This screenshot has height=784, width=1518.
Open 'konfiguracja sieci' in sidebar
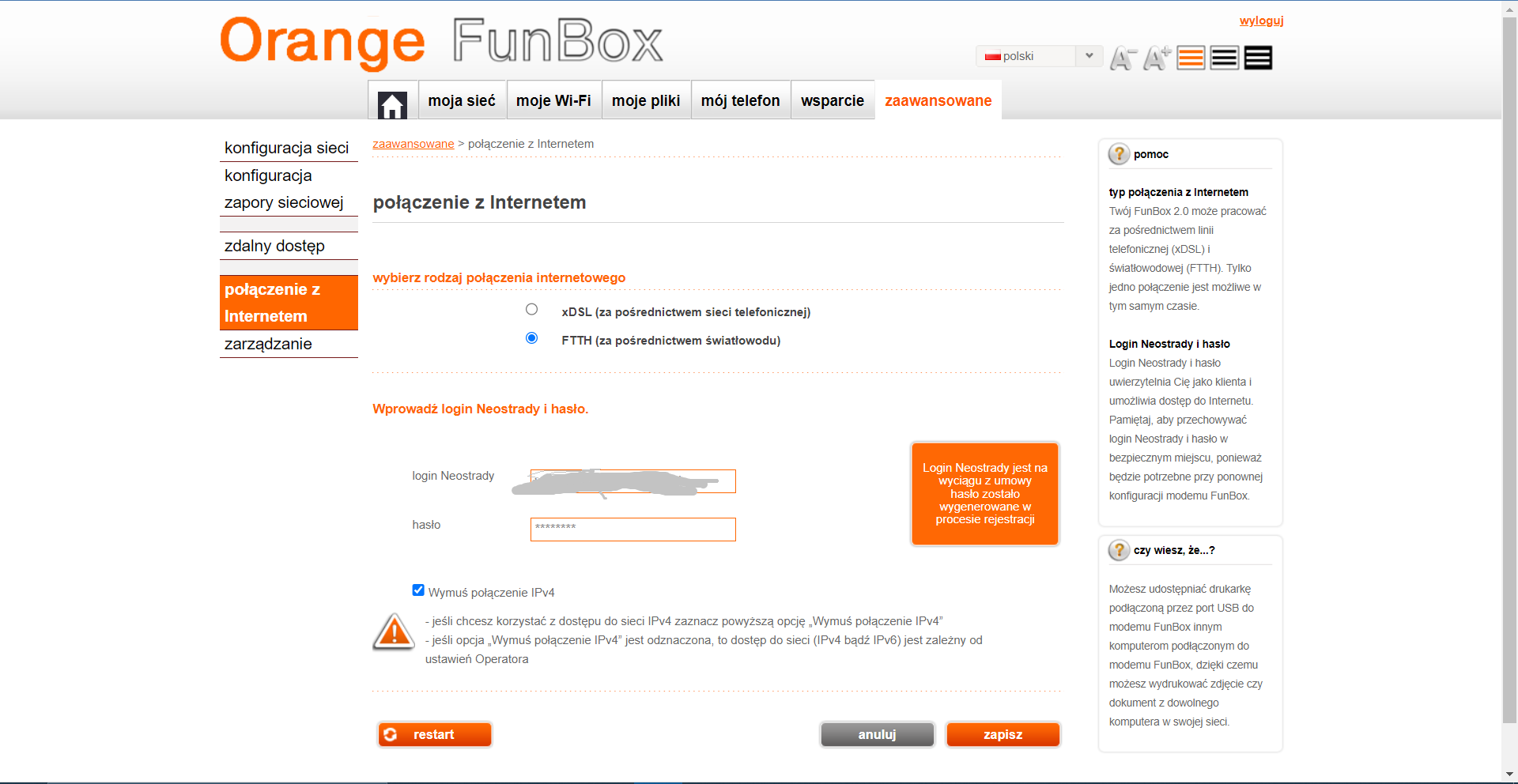pyautogui.click(x=289, y=148)
